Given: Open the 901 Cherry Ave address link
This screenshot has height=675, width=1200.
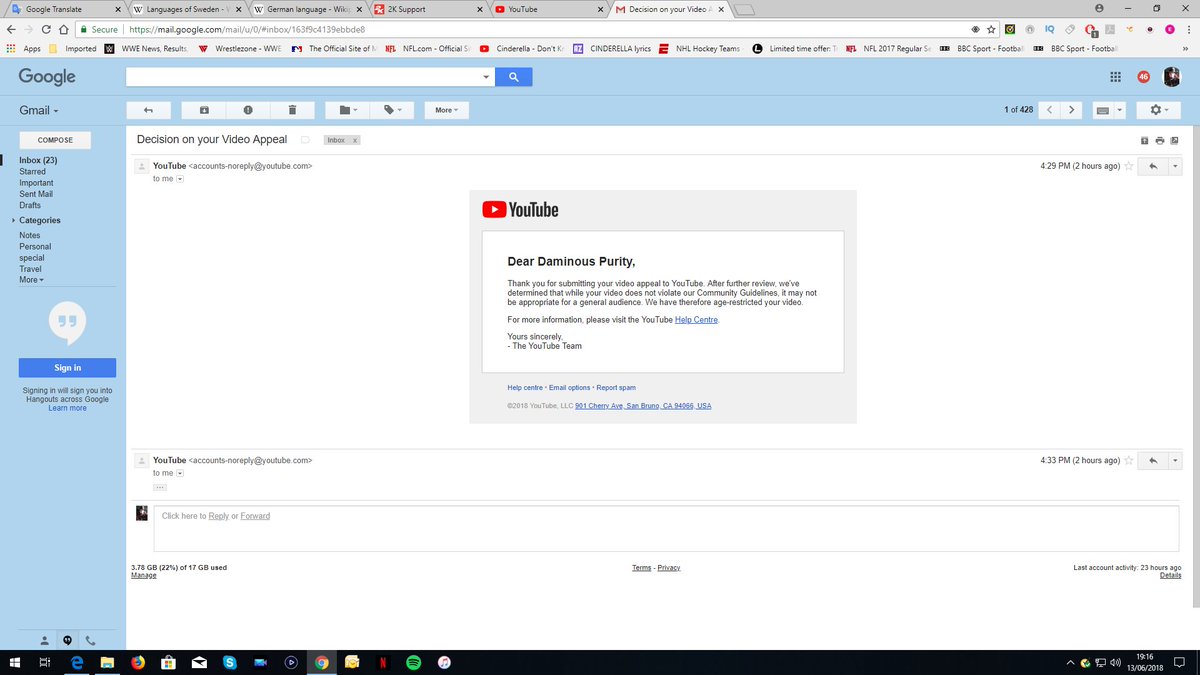Looking at the screenshot, I should click(643, 406).
